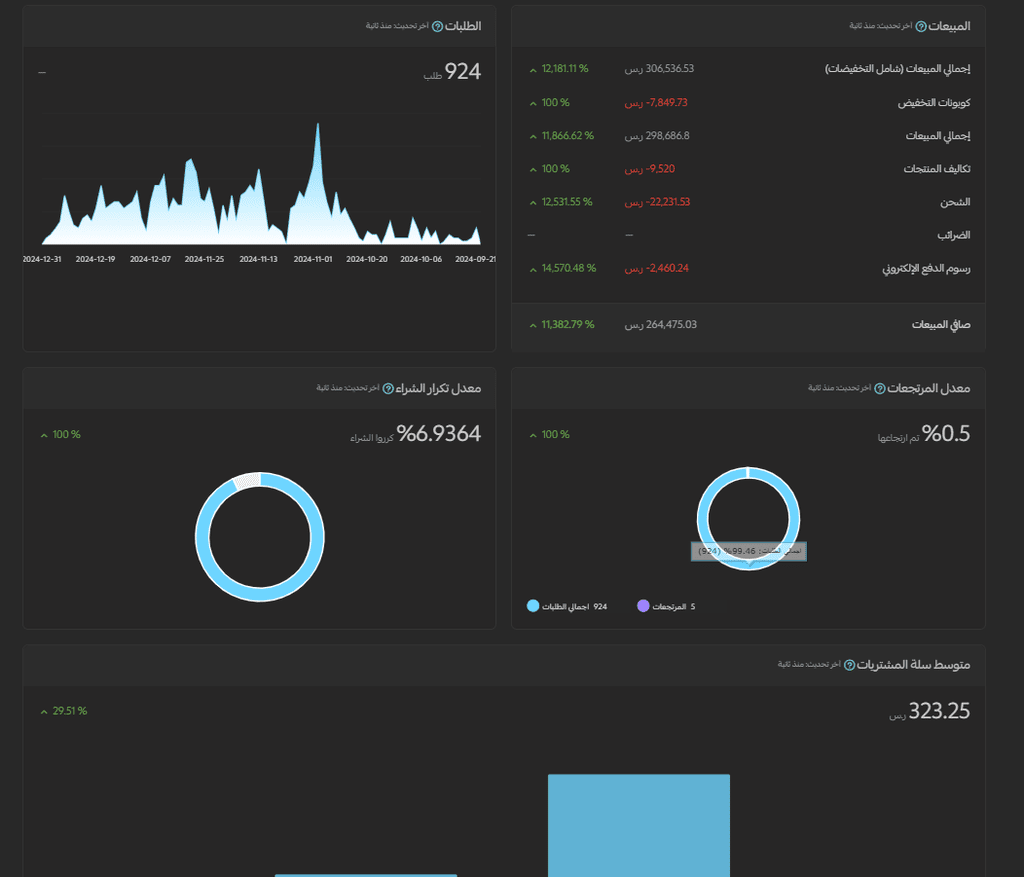Click the 2024-12-07 axis date

click(150, 259)
